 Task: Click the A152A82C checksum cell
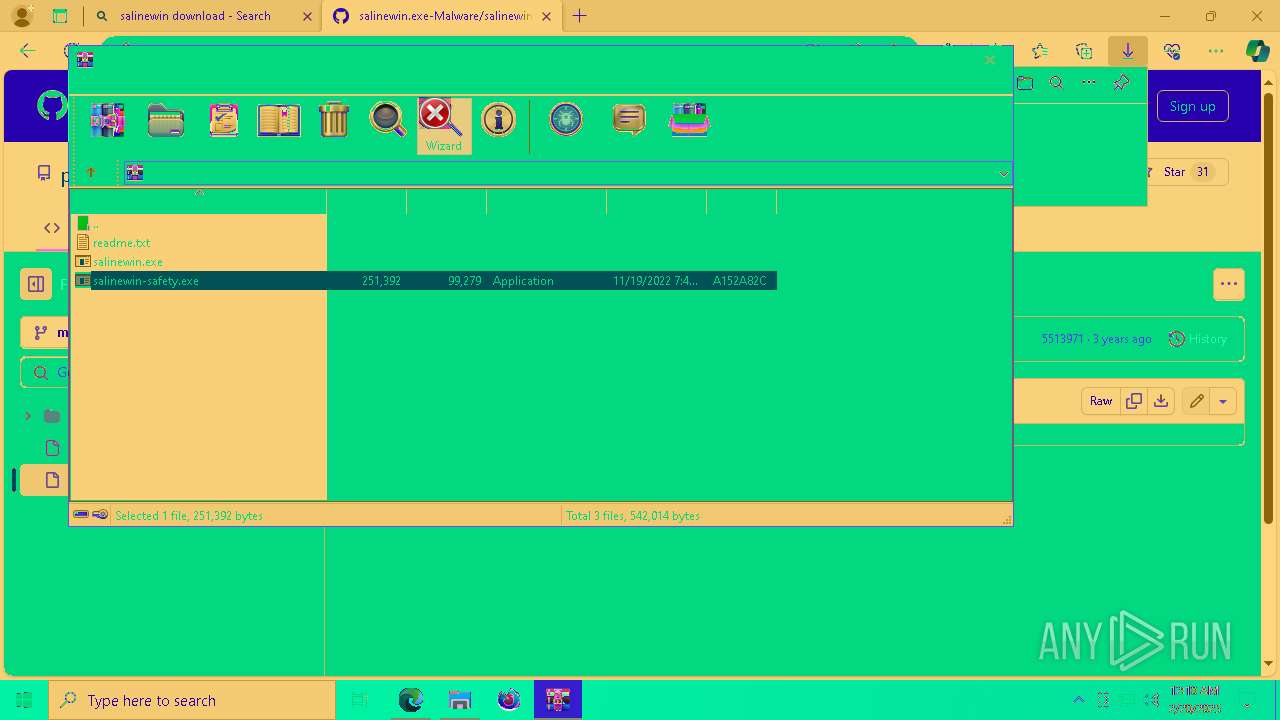tap(739, 281)
